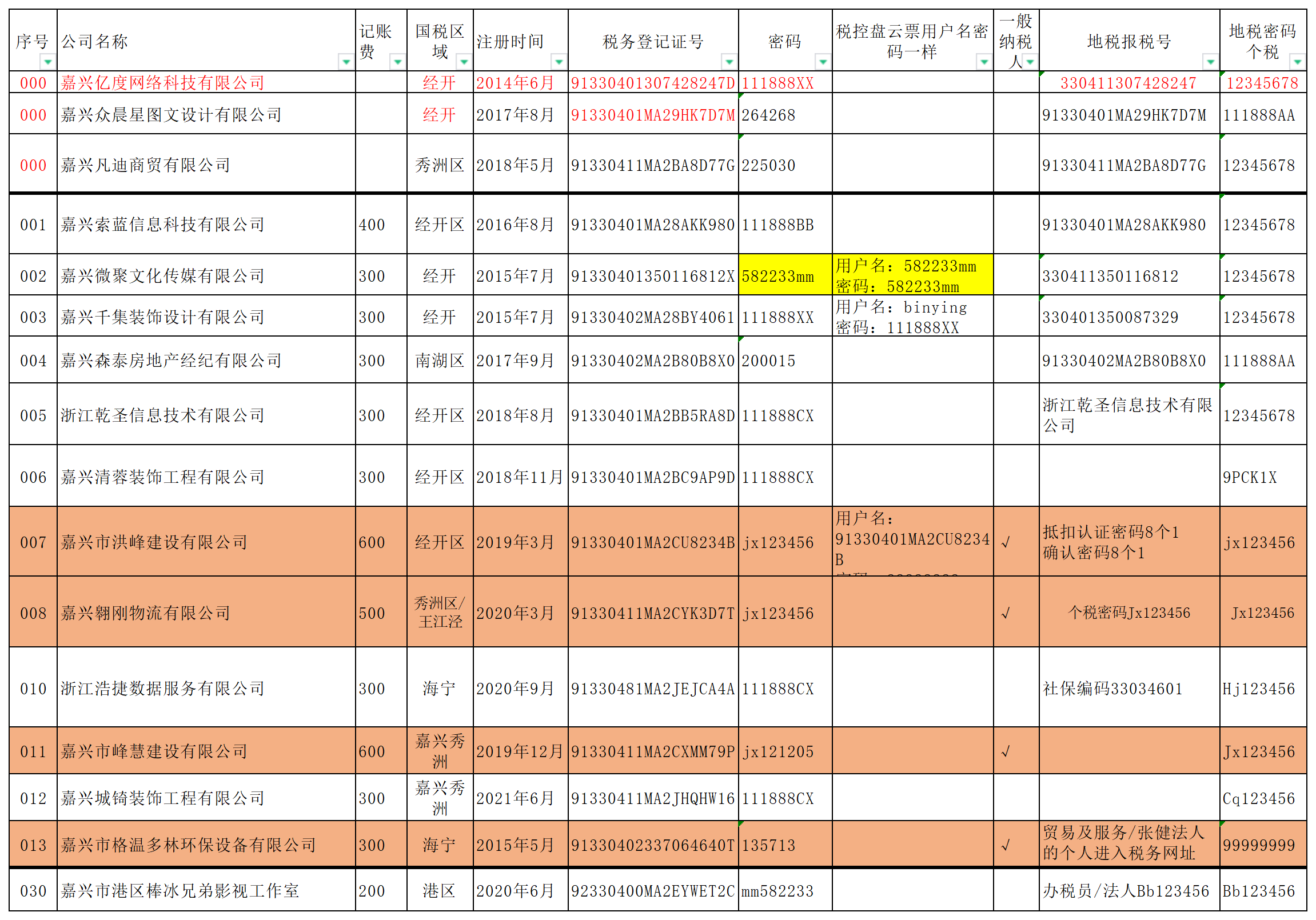Select the 嘉兴亿度网络科技有限公司 cell
This screenshot has height=920, width=1316.
(x=163, y=83)
